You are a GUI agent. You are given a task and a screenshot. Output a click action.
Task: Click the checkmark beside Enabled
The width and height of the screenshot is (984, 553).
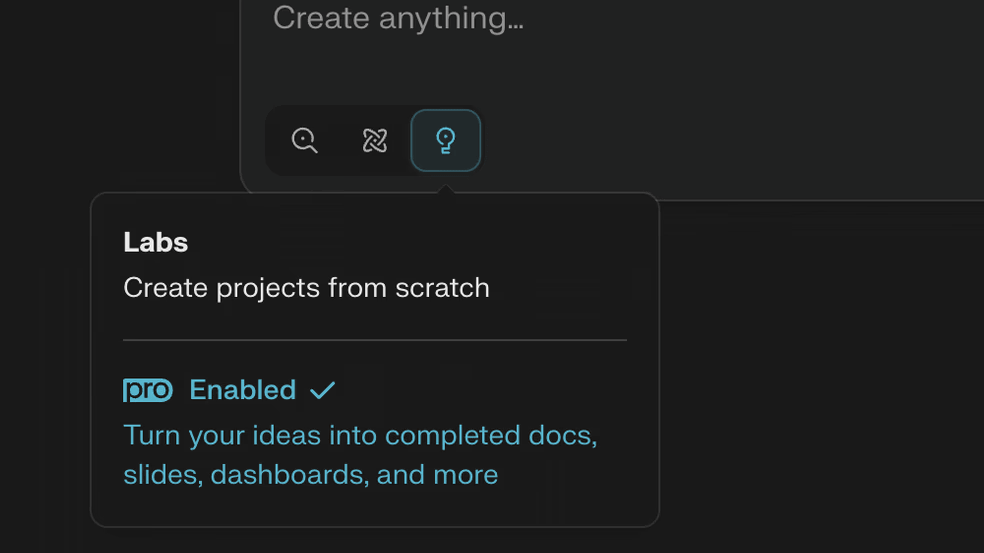coord(323,390)
